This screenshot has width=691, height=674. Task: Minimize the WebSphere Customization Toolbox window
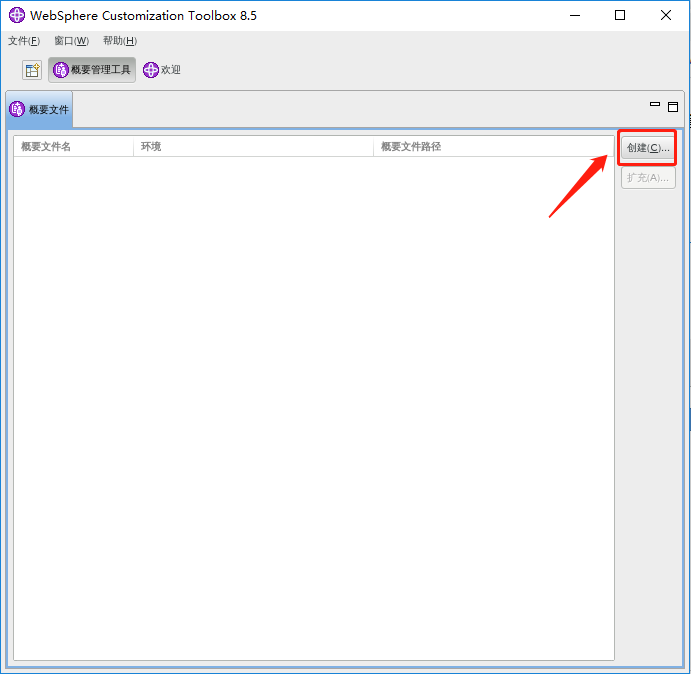coord(575,15)
